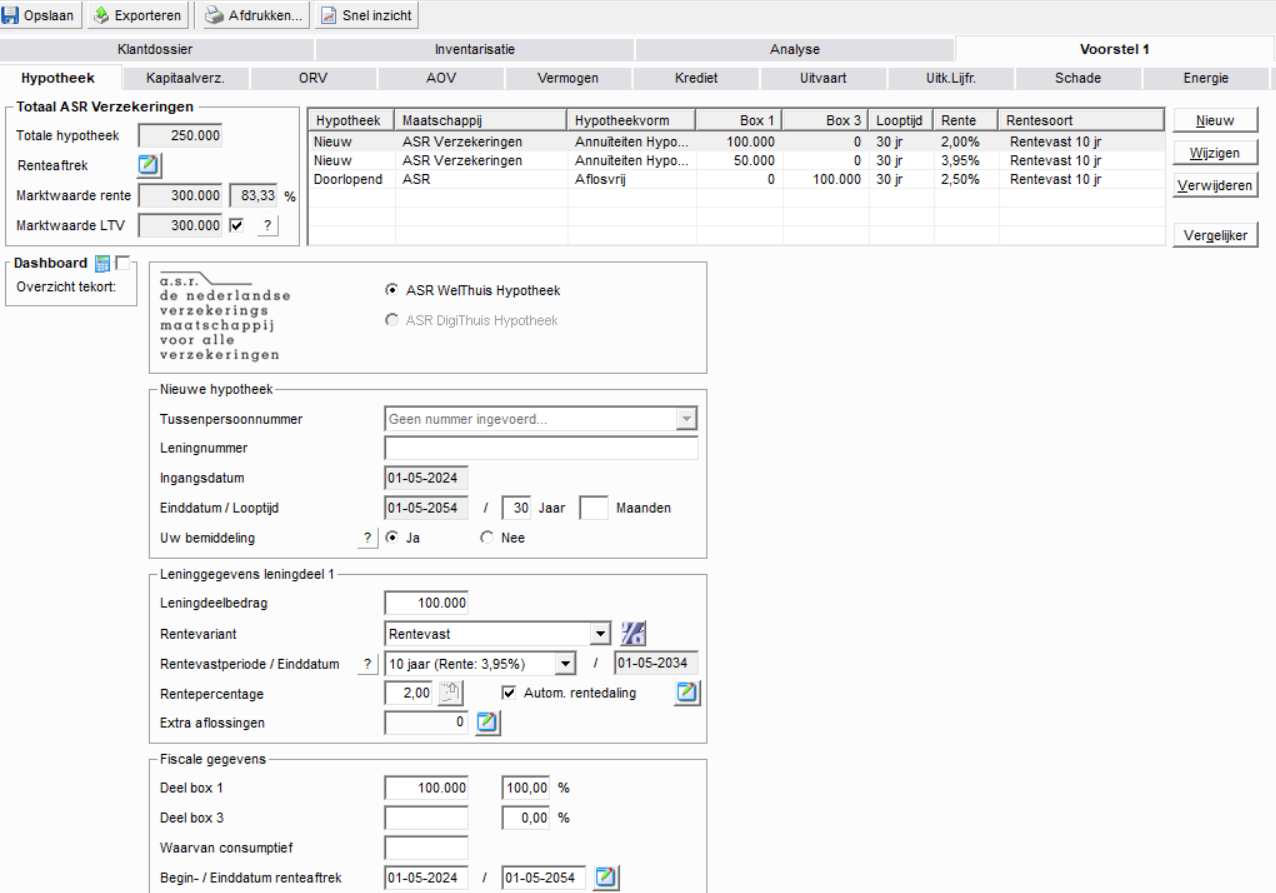Click the Opslaan save button
The height and width of the screenshot is (893, 1276).
[43, 15]
